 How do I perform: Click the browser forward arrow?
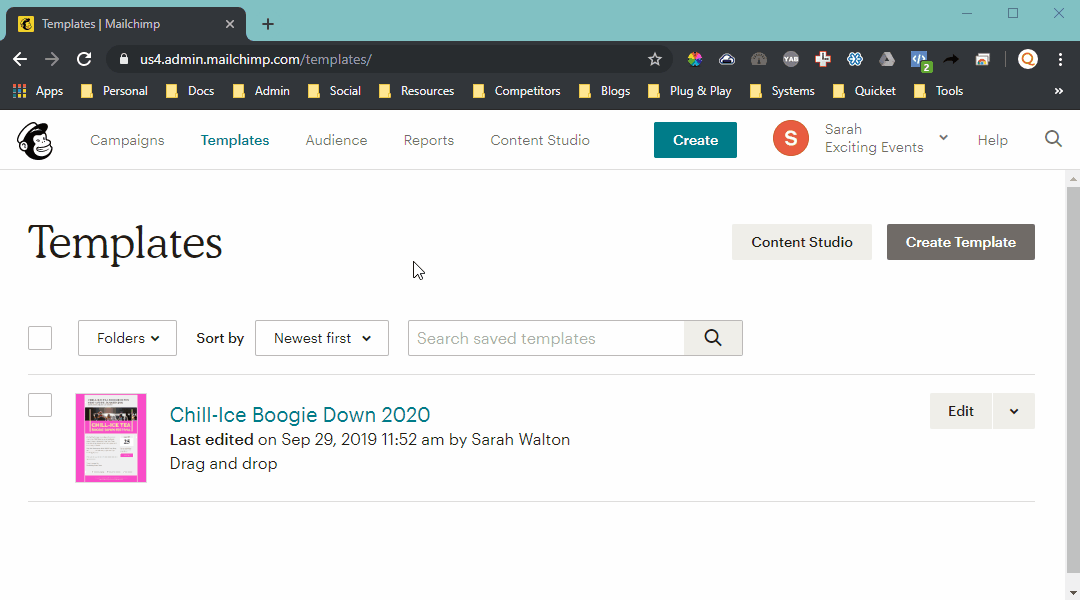tap(52, 59)
